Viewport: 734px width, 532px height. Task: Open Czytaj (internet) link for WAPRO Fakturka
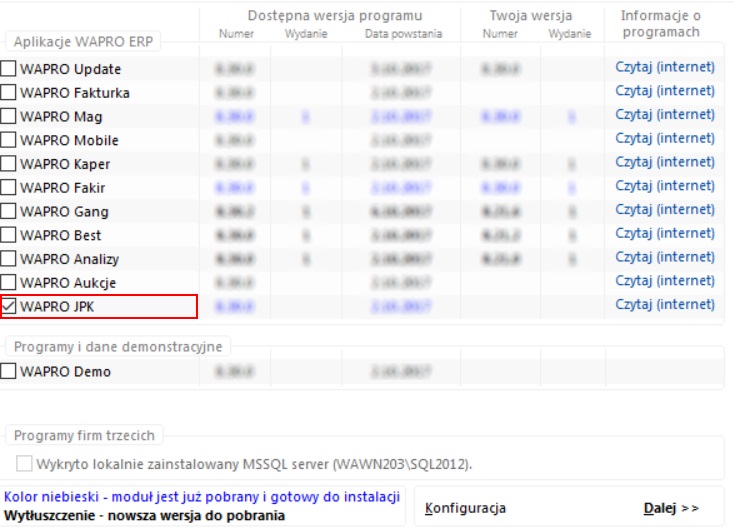665,91
